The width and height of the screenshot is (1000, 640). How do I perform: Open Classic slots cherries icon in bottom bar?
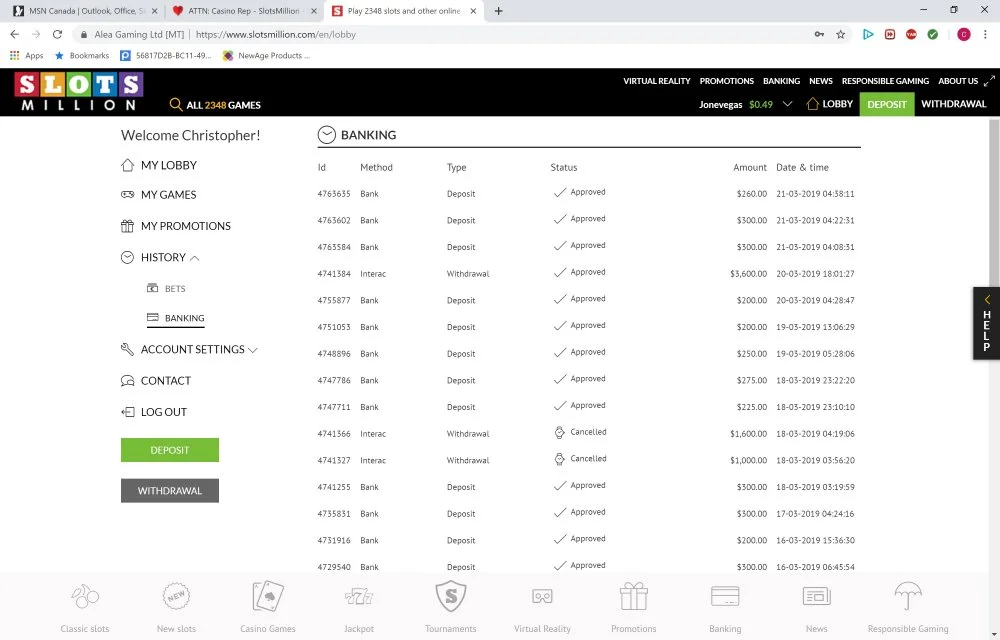coord(85,597)
